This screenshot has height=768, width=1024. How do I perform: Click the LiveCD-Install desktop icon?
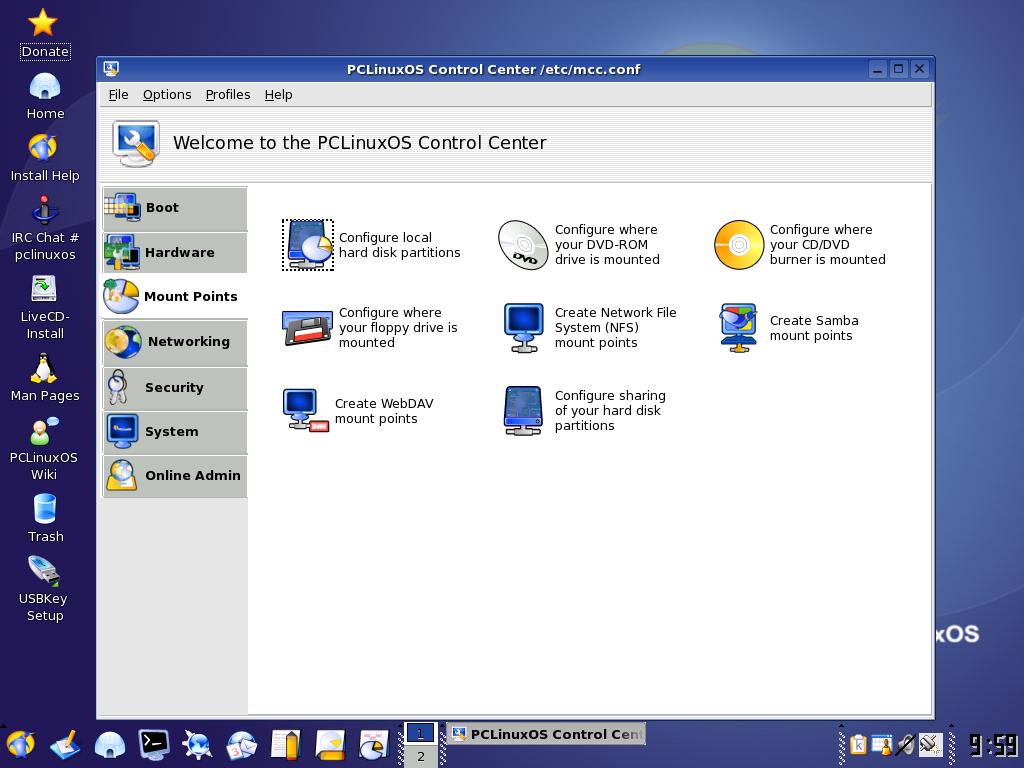tap(44, 289)
